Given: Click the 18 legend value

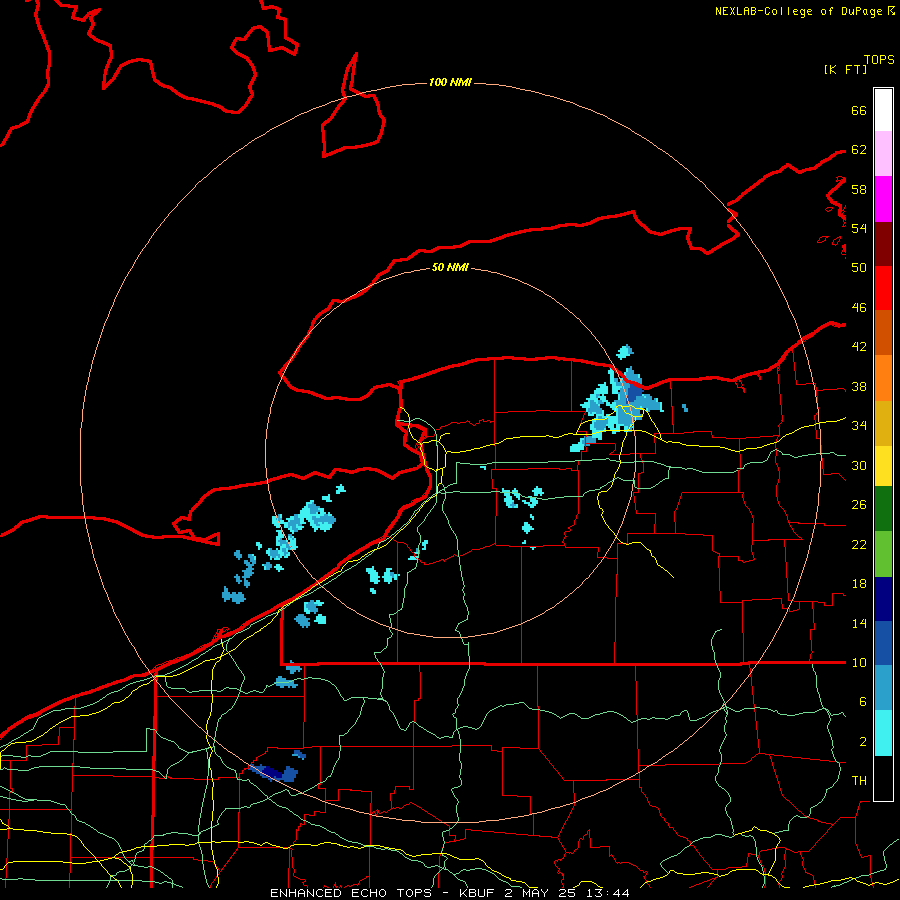Looking at the screenshot, I should click(x=859, y=584).
